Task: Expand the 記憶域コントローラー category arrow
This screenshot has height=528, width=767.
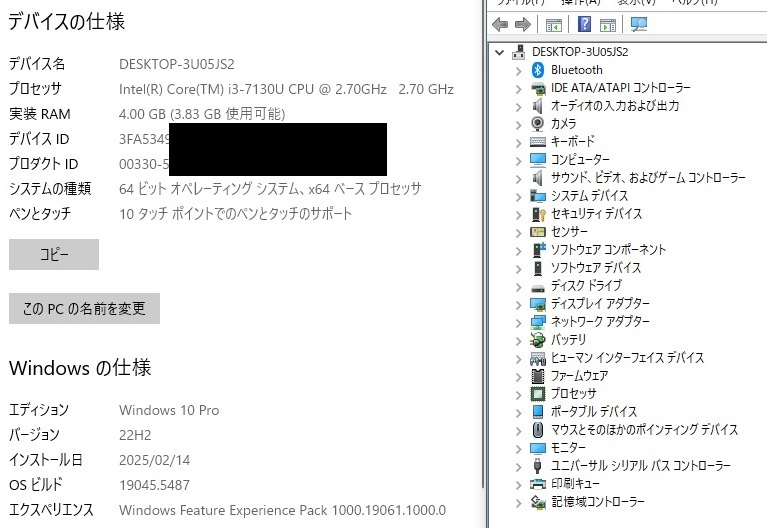Action: pos(519,502)
